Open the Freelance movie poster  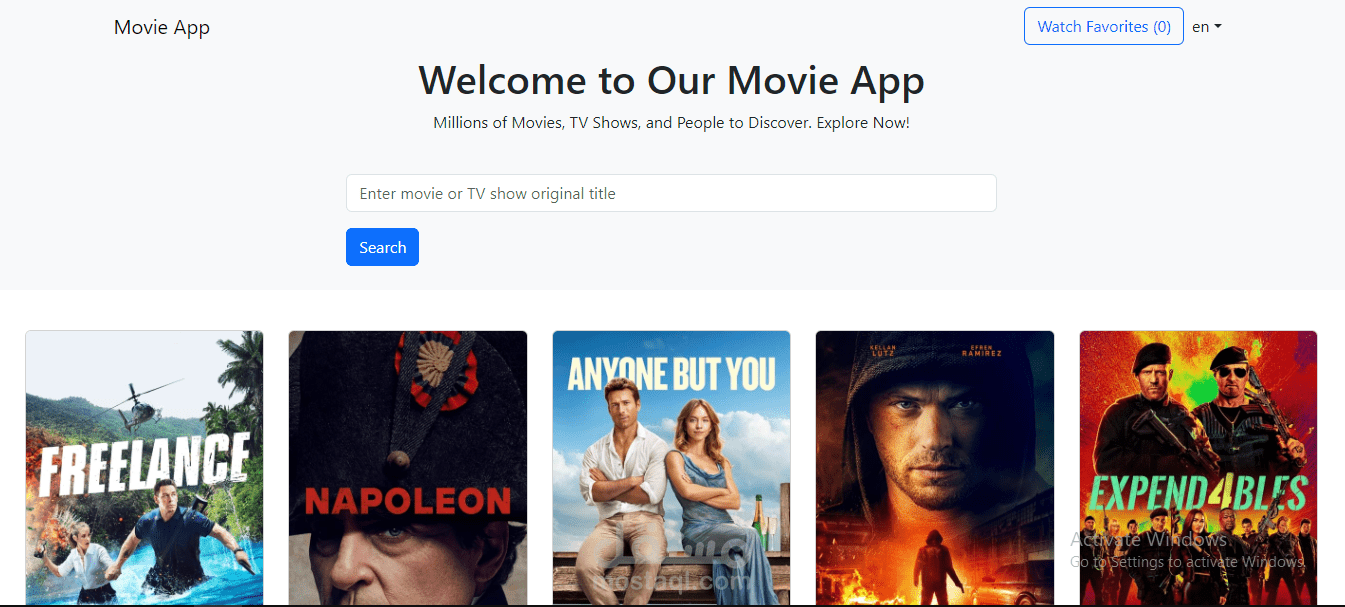144,468
